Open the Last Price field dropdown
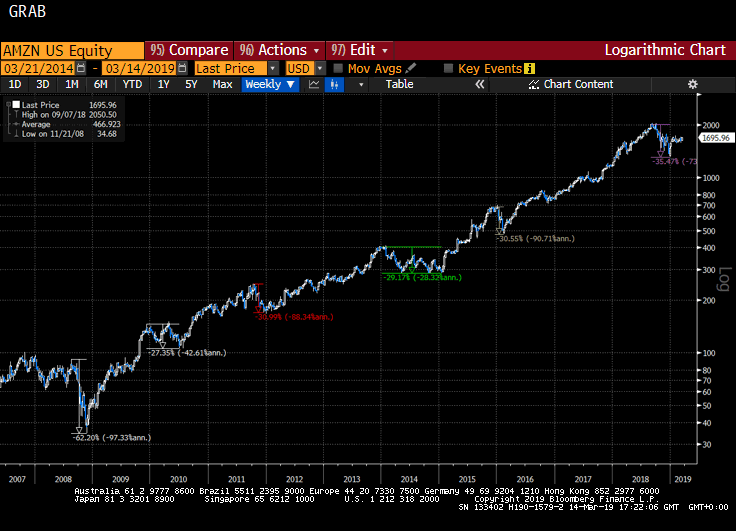The image size is (736, 531). (x=273, y=69)
